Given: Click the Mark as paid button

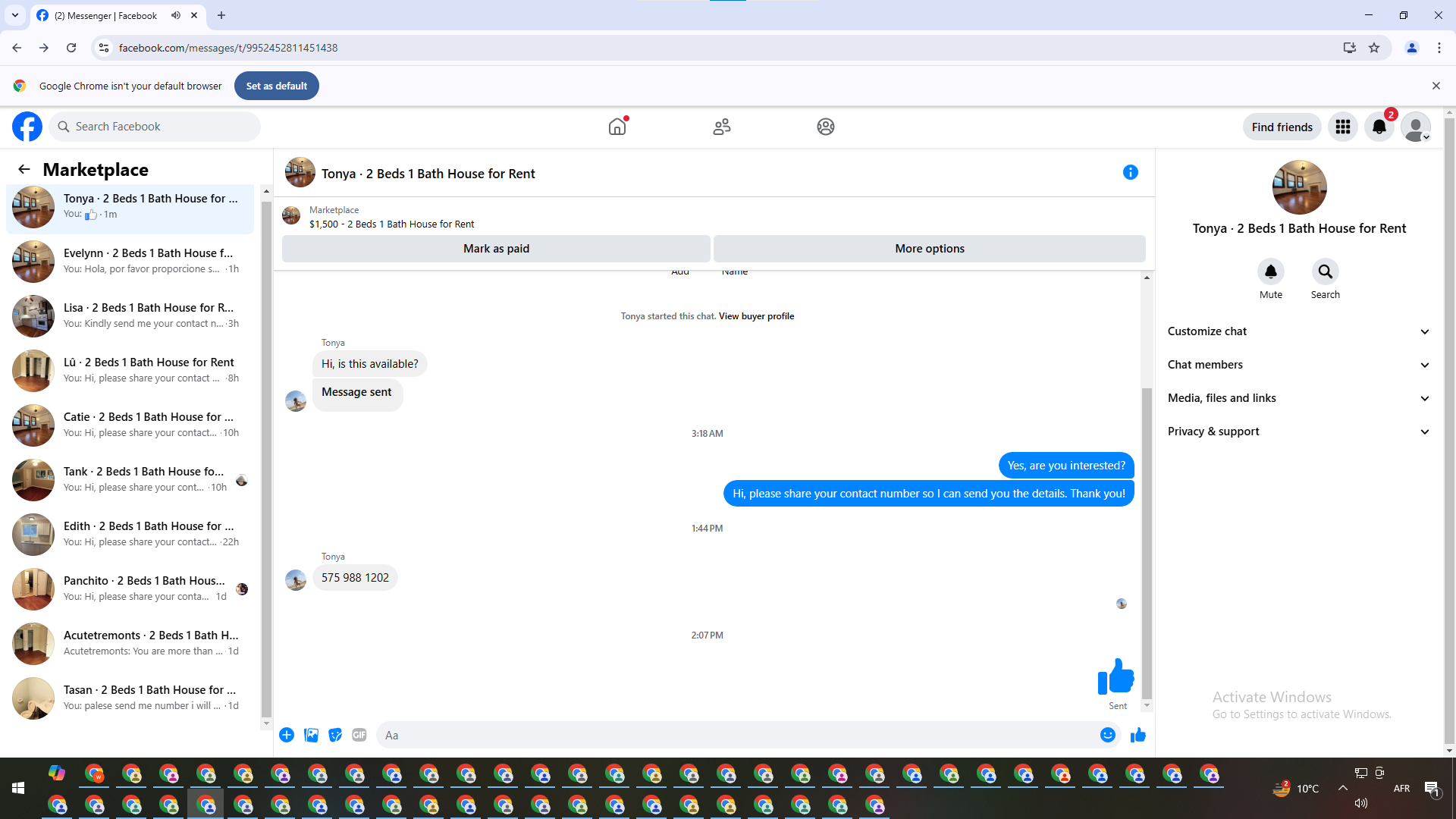Looking at the screenshot, I should tap(496, 249).
